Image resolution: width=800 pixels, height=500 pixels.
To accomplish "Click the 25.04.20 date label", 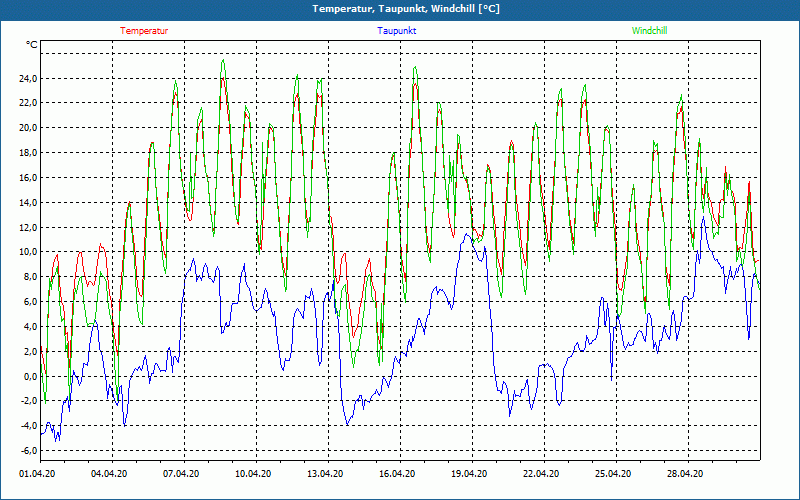I will click(613, 474).
